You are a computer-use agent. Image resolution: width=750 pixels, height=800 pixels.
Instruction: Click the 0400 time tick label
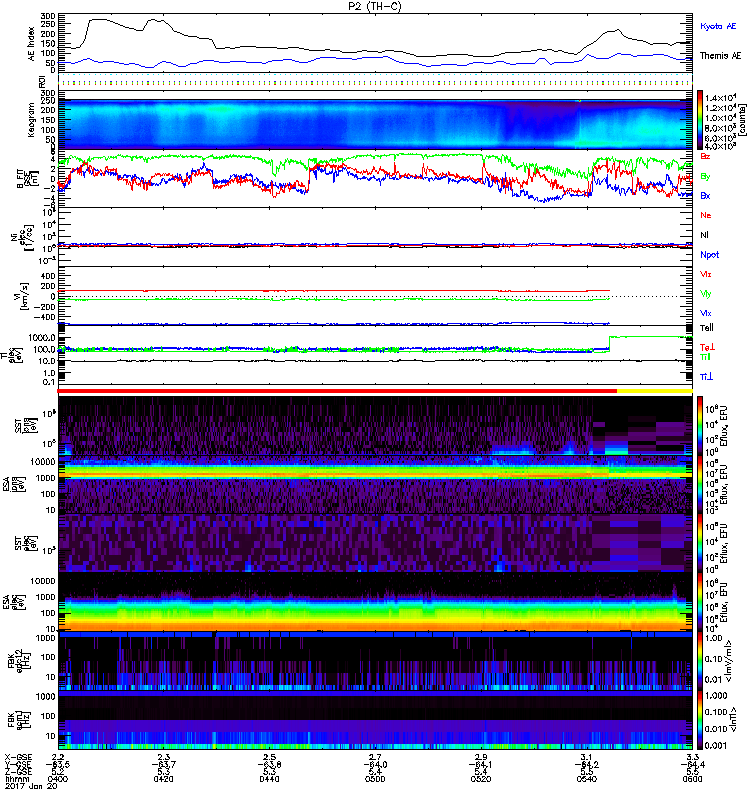click(x=57, y=779)
